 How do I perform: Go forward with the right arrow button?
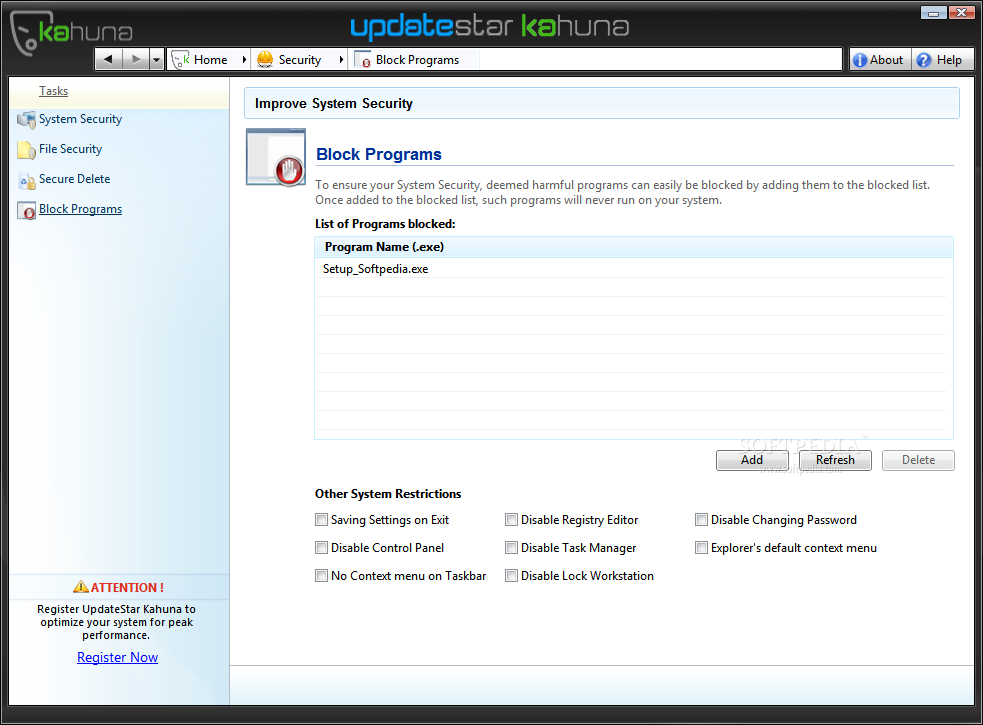[x=136, y=59]
